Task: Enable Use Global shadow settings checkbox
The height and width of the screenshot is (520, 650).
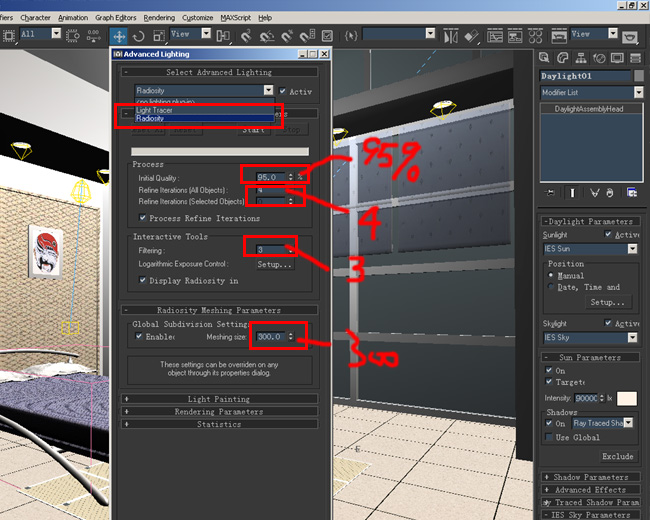Action: click(549, 437)
